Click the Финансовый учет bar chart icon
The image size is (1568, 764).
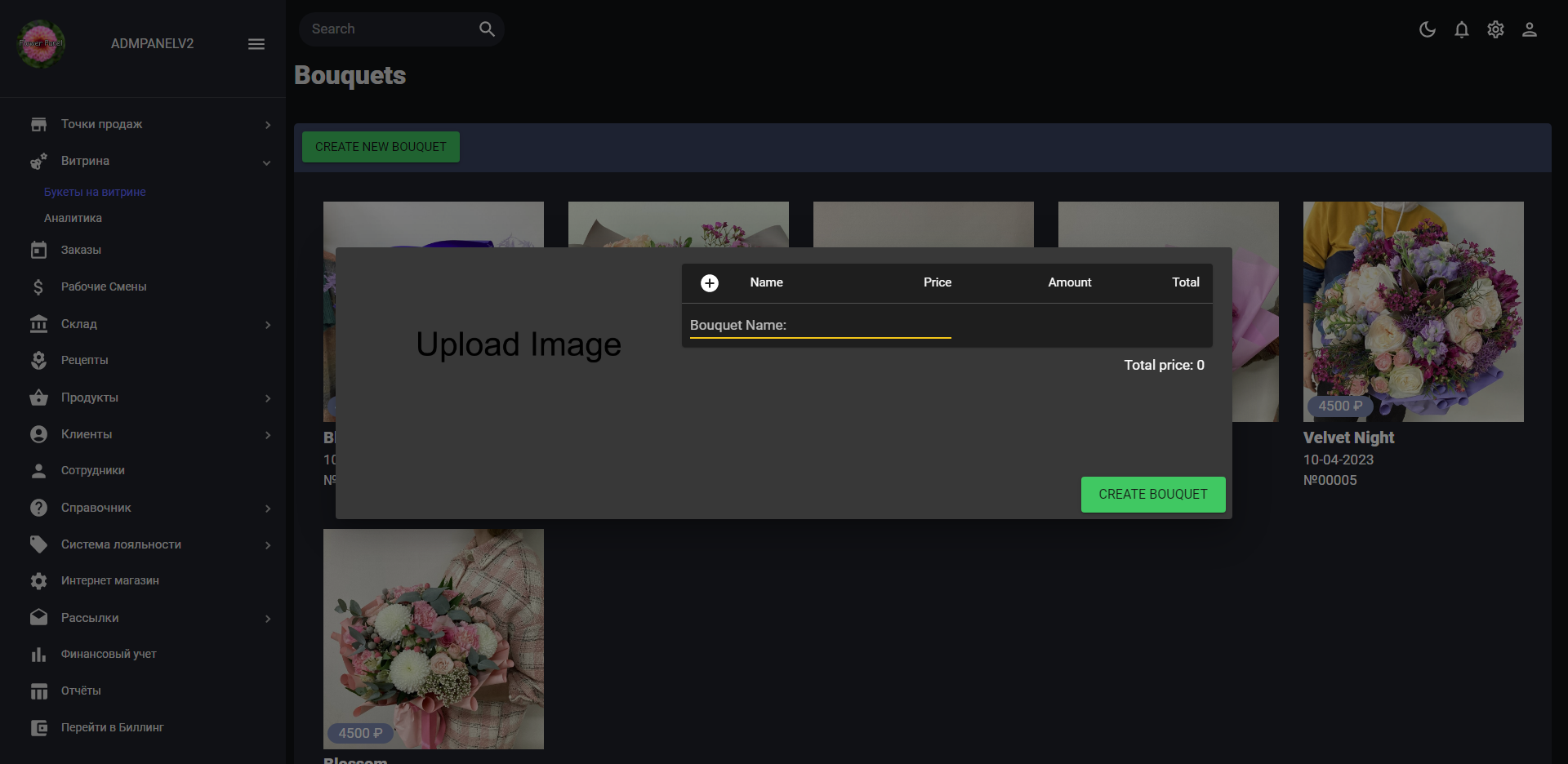pyautogui.click(x=38, y=654)
